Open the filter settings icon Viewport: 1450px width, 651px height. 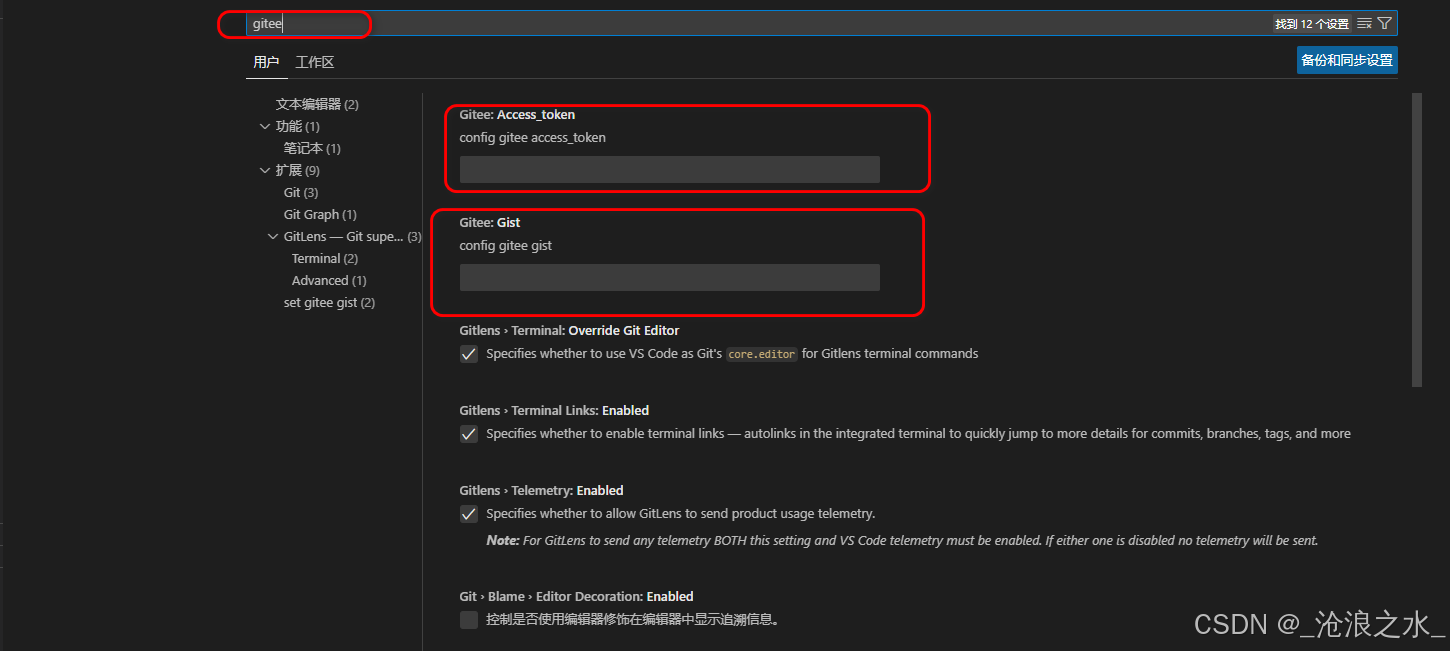(x=1385, y=23)
